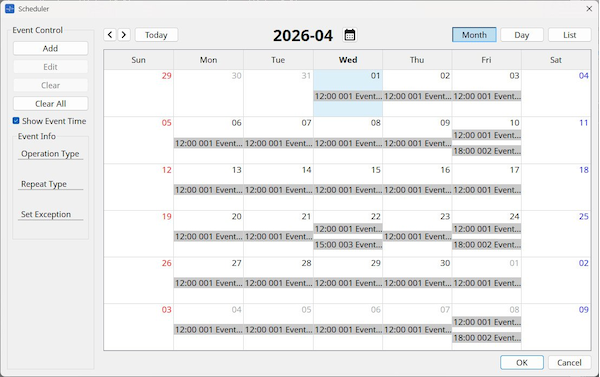Select 12:00 001 event on Thu 23
Image resolution: width=600 pixels, height=377 pixels.
(x=417, y=237)
